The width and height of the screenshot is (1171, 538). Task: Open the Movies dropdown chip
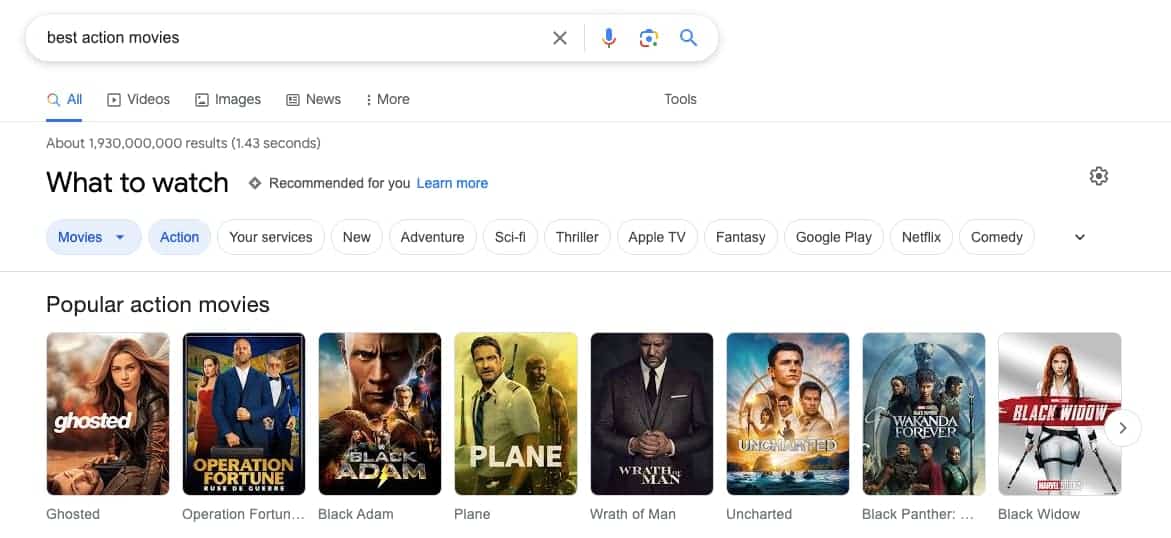coord(93,237)
